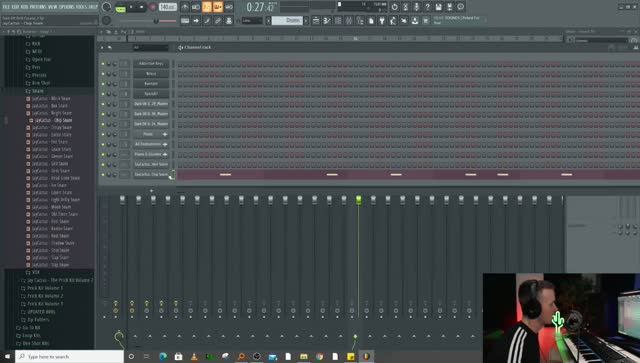This screenshot has width=640, height=363.
Task: Click the channel rack view icon
Action: pos(338,20)
